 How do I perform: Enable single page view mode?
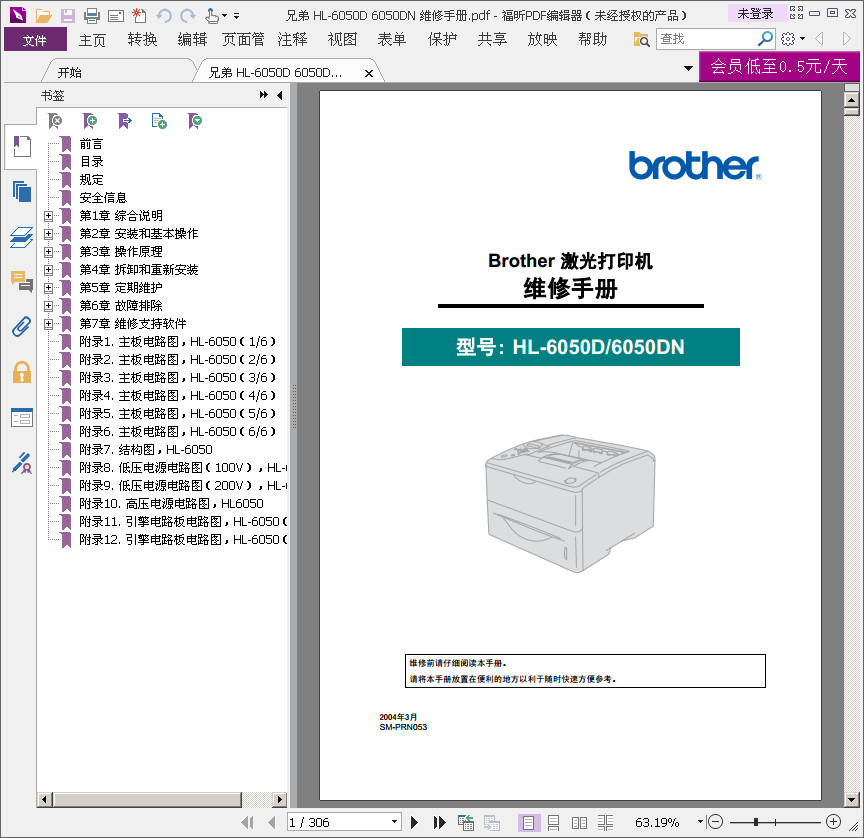click(x=528, y=823)
